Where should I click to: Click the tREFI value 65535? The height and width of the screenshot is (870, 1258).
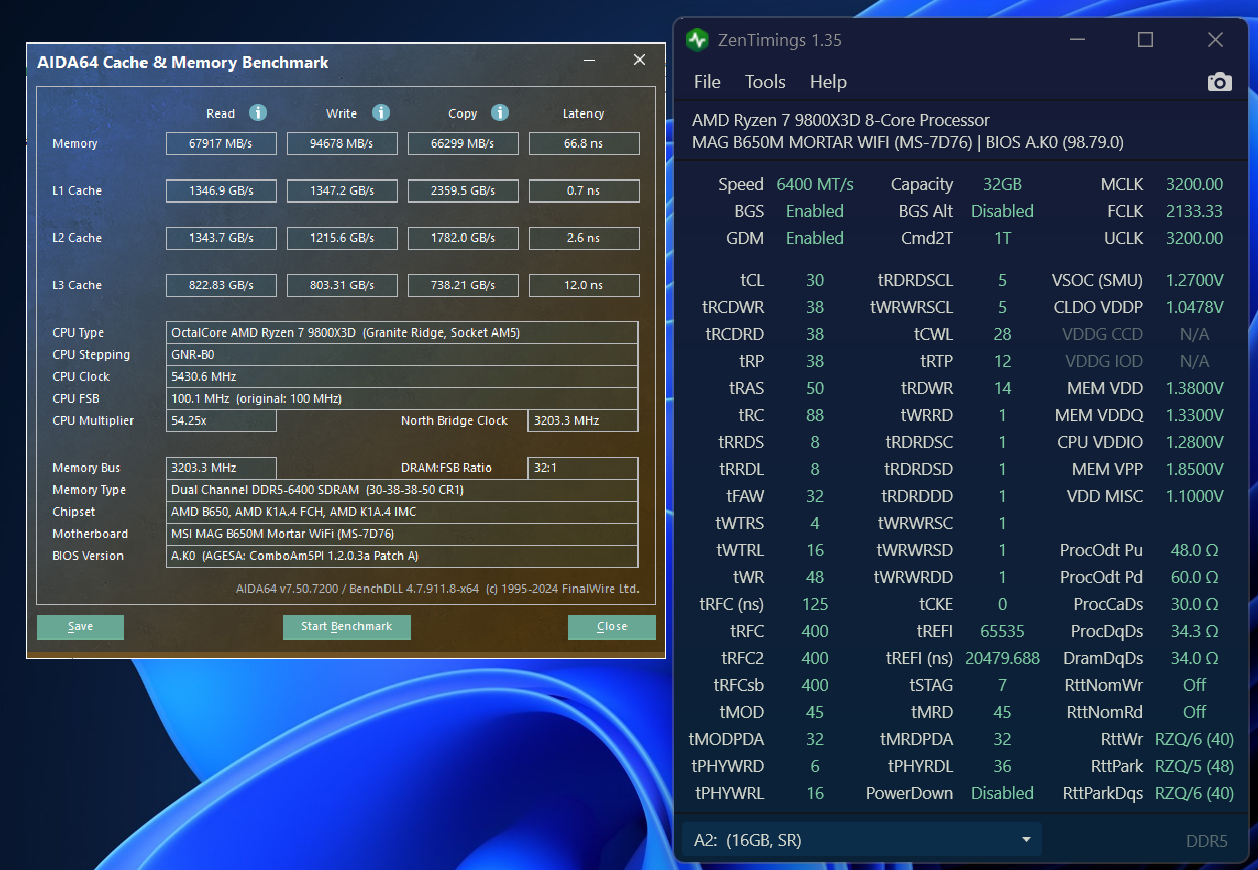1002,631
